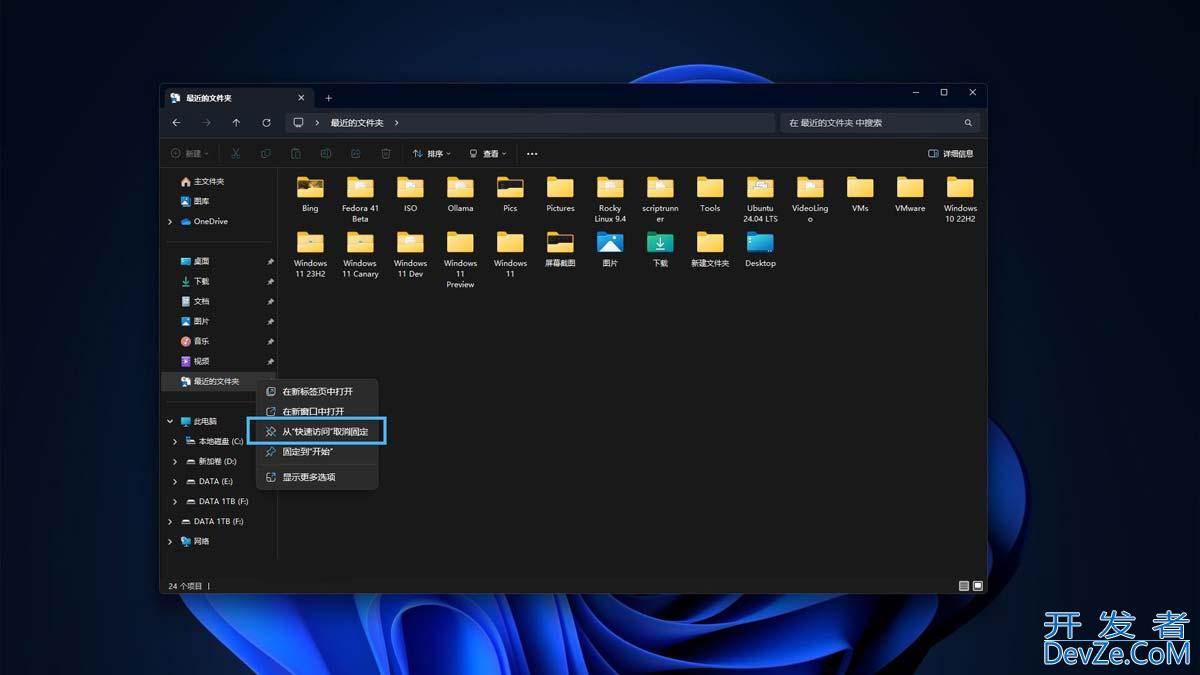Image resolution: width=1200 pixels, height=675 pixels.
Task: Click the magnifier icon in search box
Action: tap(968, 123)
